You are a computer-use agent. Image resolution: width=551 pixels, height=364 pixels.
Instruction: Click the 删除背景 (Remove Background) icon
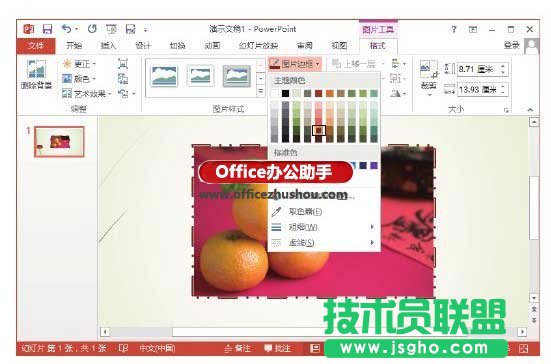(x=37, y=69)
